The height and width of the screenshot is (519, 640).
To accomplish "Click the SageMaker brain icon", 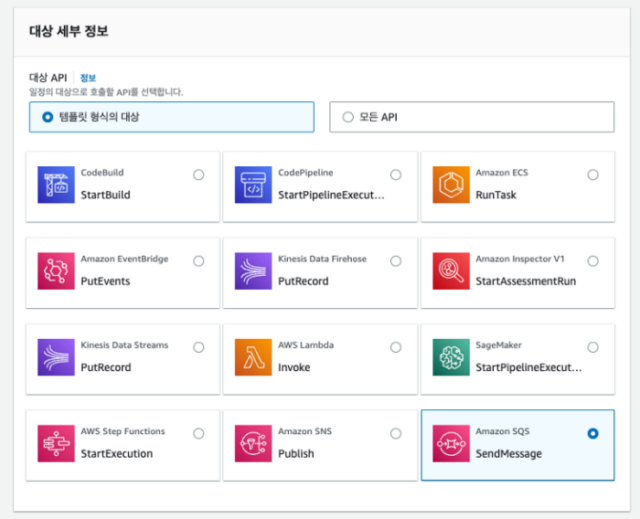I will pos(451,357).
